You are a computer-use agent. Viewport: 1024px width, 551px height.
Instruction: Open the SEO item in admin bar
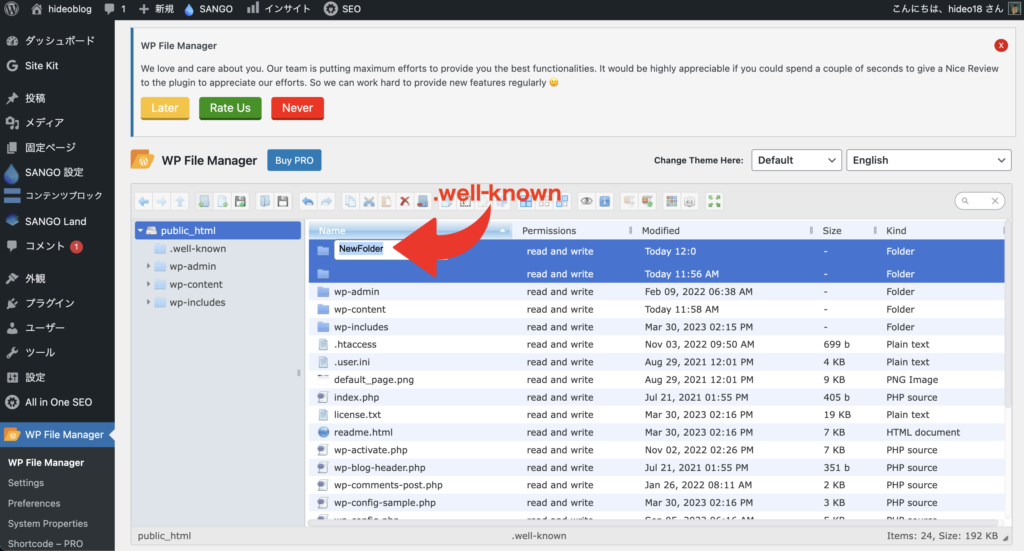(x=342, y=8)
